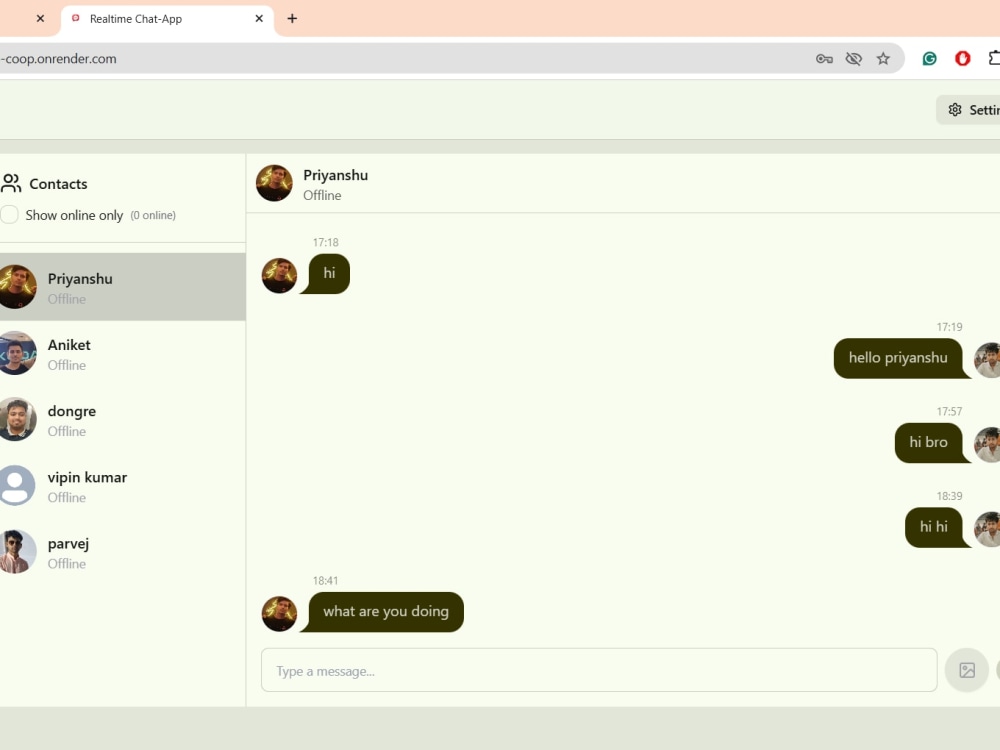Open a new browser tab
The image size is (1000, 750).
[292, 18]
